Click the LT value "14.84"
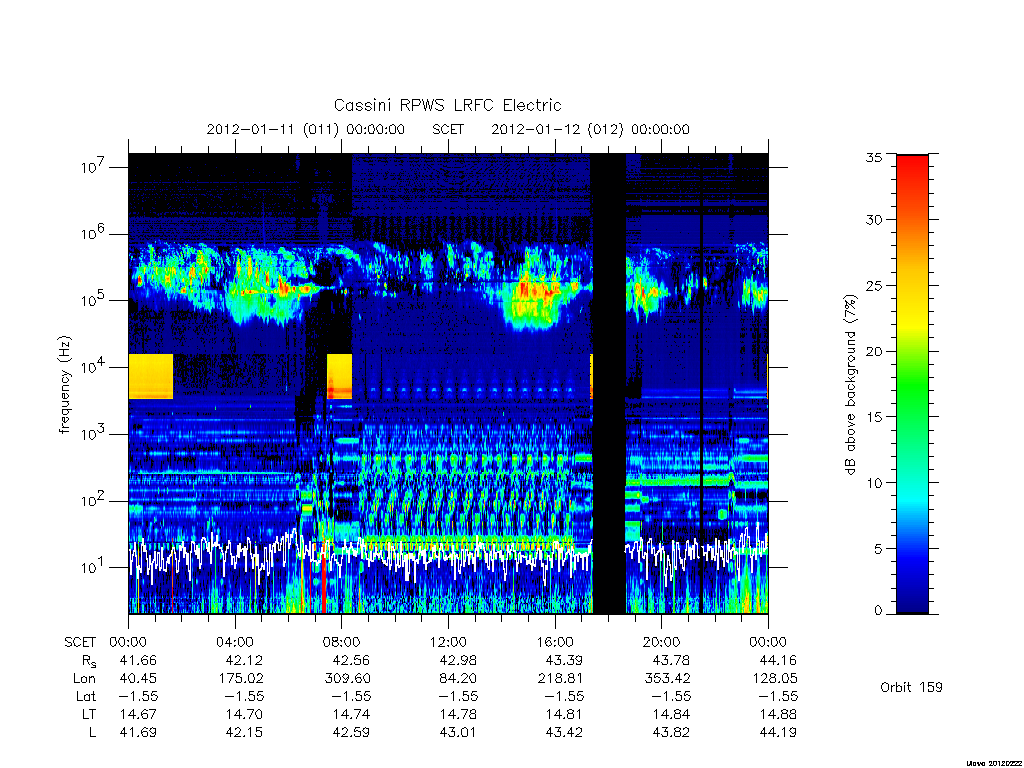The image size is (1024, 768). click(x=671, y=714)
